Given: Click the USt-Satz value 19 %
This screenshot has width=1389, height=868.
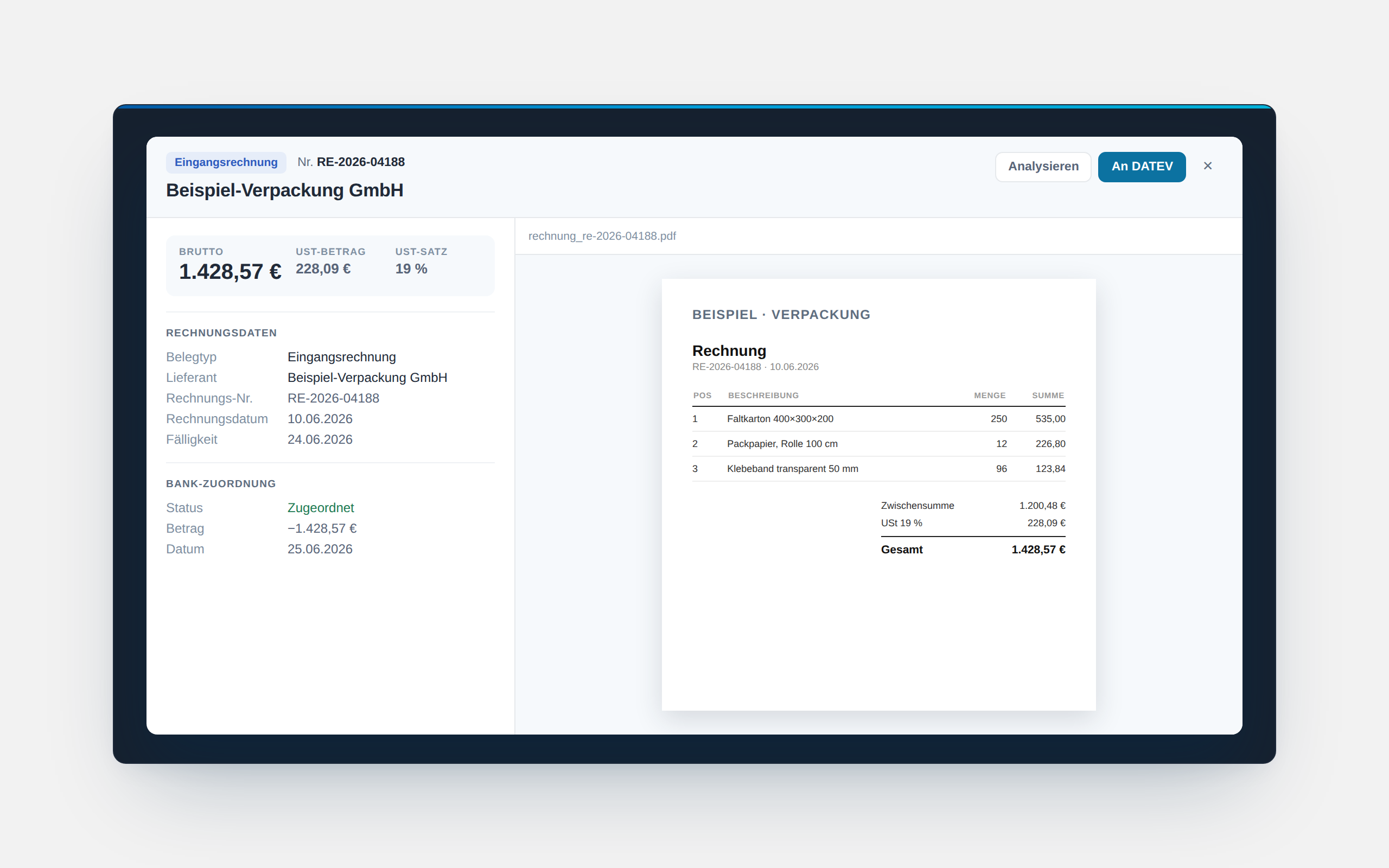Looking at the screenshot, I should [411, 269].
